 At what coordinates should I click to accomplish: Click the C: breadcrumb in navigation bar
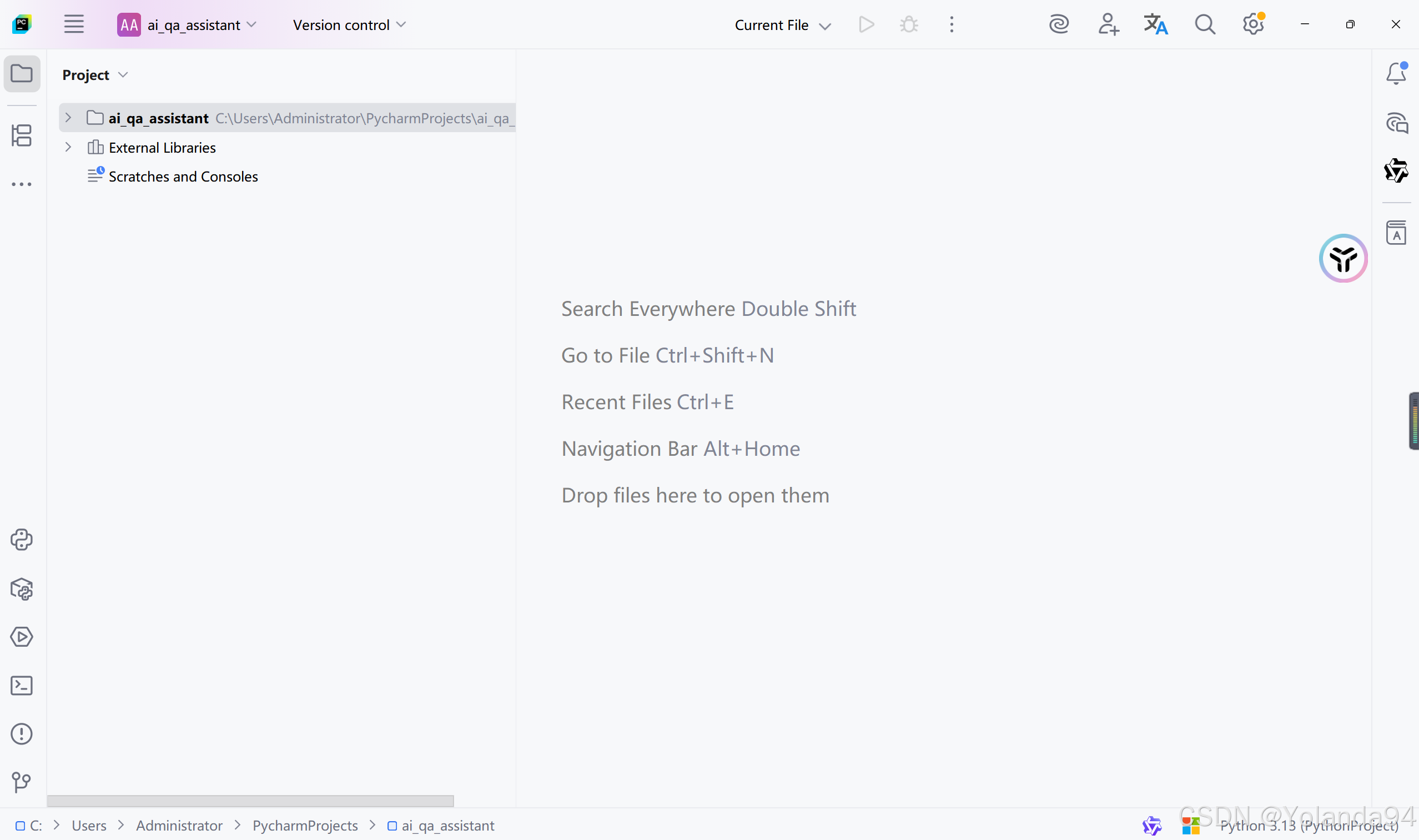pyautogui.click(x=29, y=825)
